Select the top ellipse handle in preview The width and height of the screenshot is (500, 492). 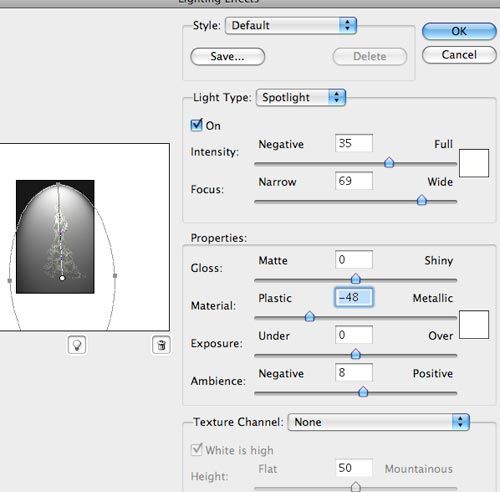pyautogui.click(x=58, y=184)
